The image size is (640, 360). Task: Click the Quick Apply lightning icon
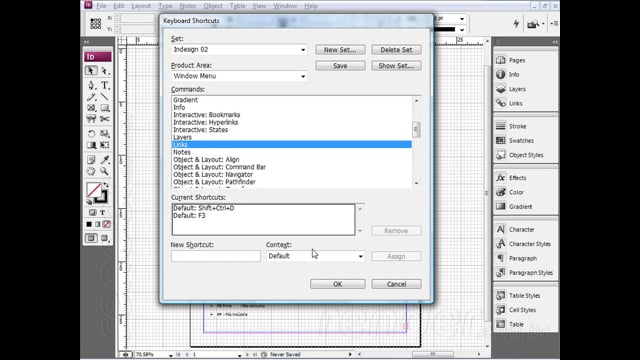[x=516, y=24]
